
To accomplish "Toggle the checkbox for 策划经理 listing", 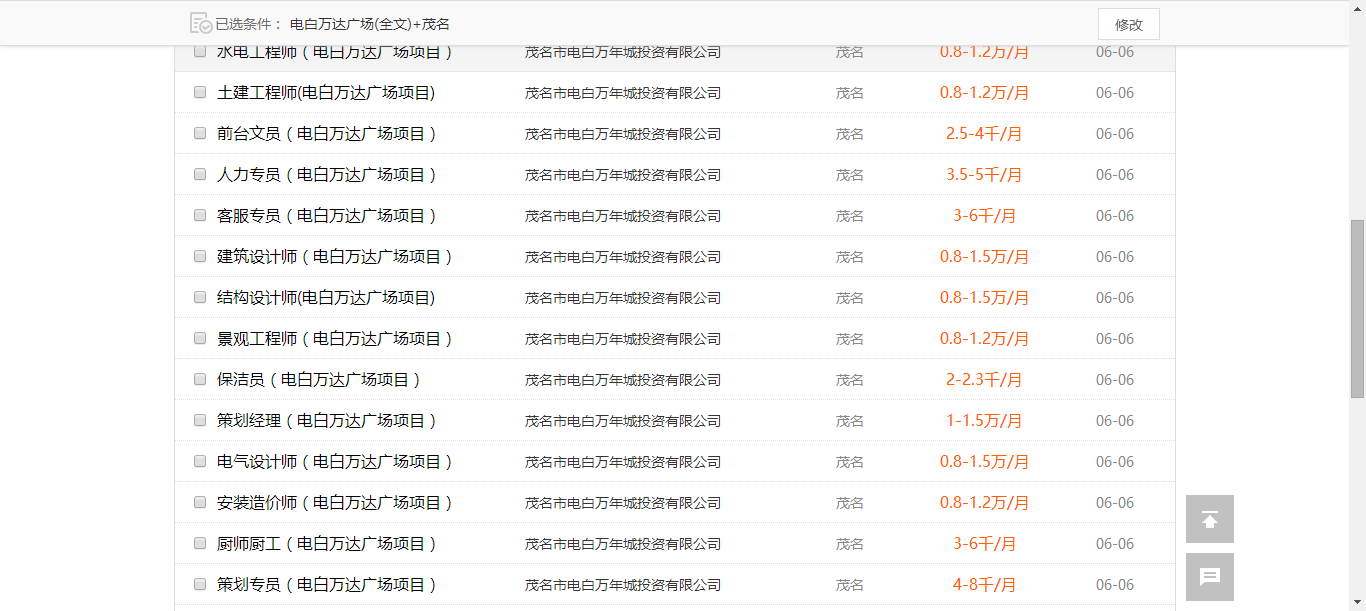I will [200, 420].
